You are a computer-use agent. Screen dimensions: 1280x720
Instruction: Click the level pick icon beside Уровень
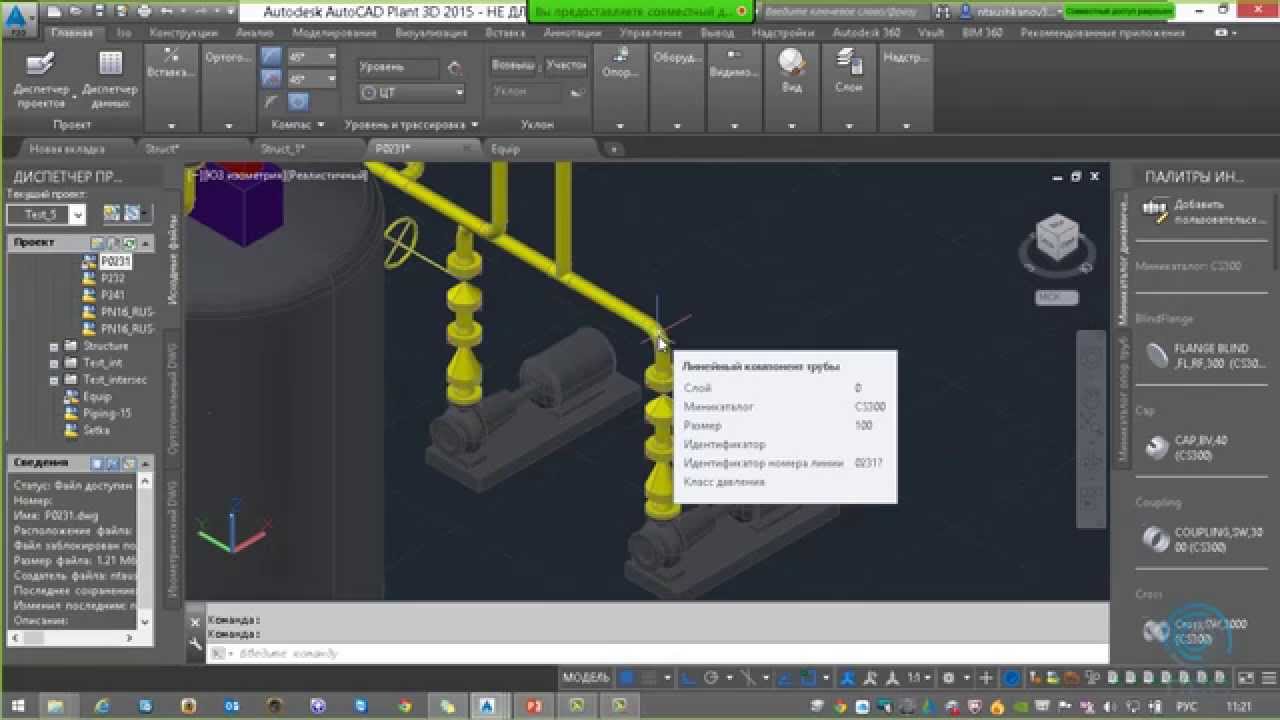(455, 68)
